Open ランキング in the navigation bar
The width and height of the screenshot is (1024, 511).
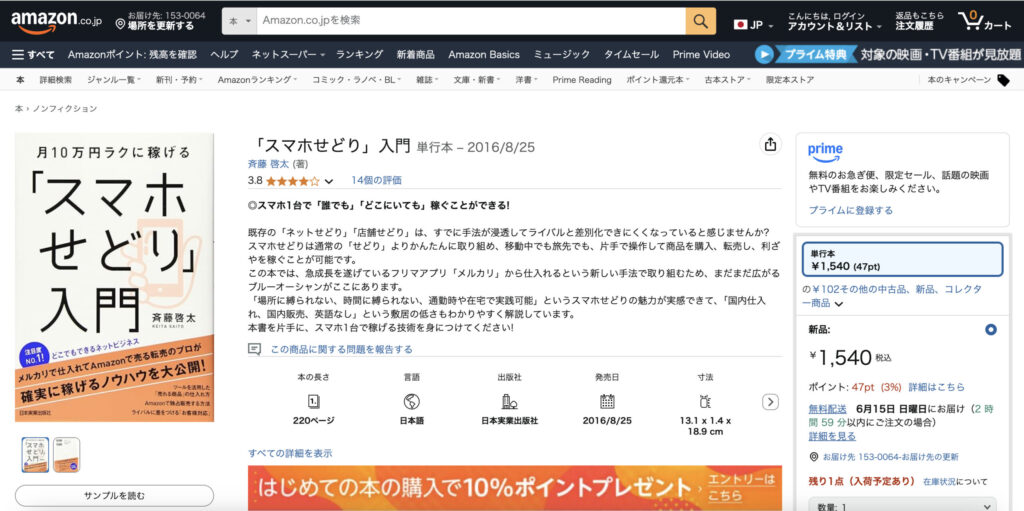359,54
